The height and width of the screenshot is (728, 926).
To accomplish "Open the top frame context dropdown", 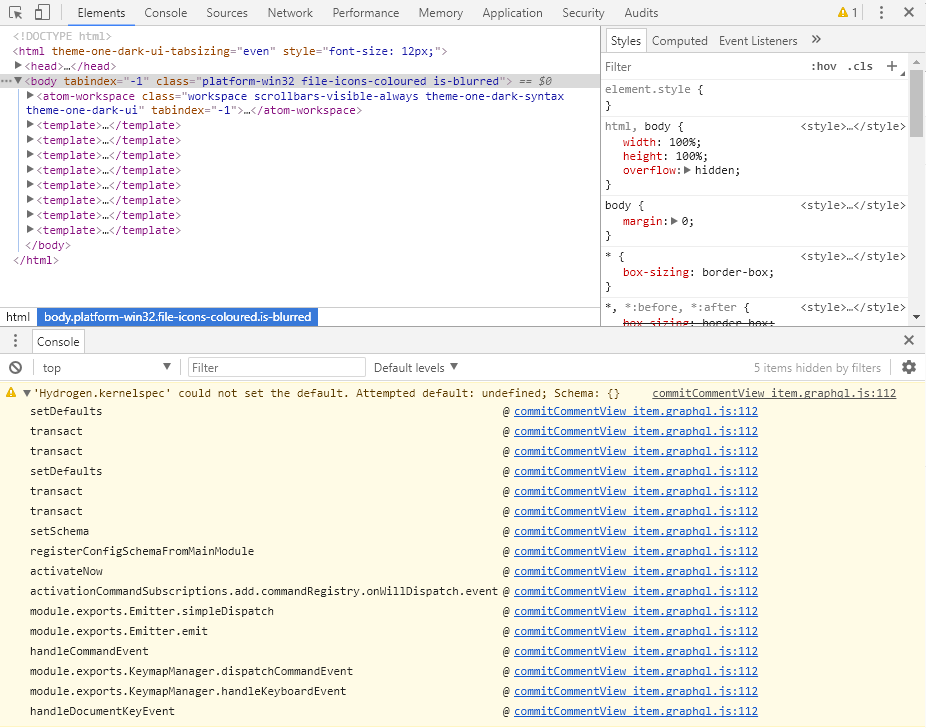I will [x=107, y=367].
